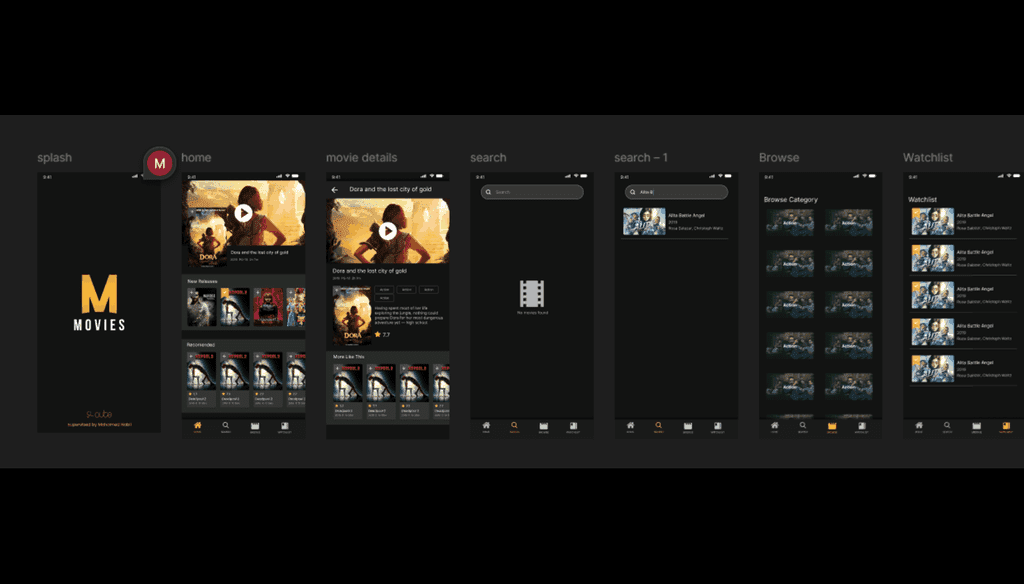This screenshot has width=1024, height=584.
Task: Click the search icon in home screen navbar
Action: click(226, 427)
